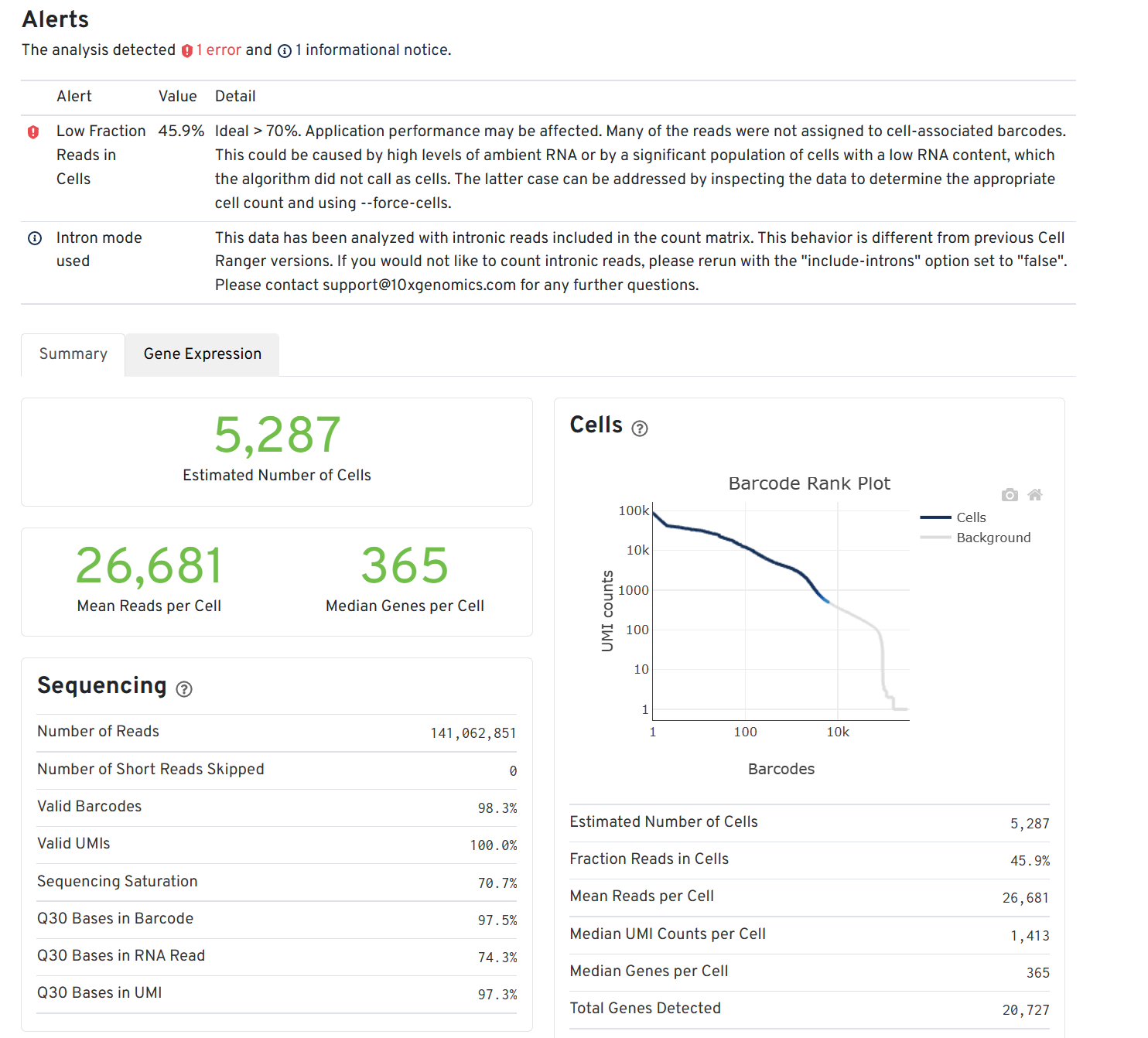
Task: Open the Cells section help tooltip
Action: 640,429
